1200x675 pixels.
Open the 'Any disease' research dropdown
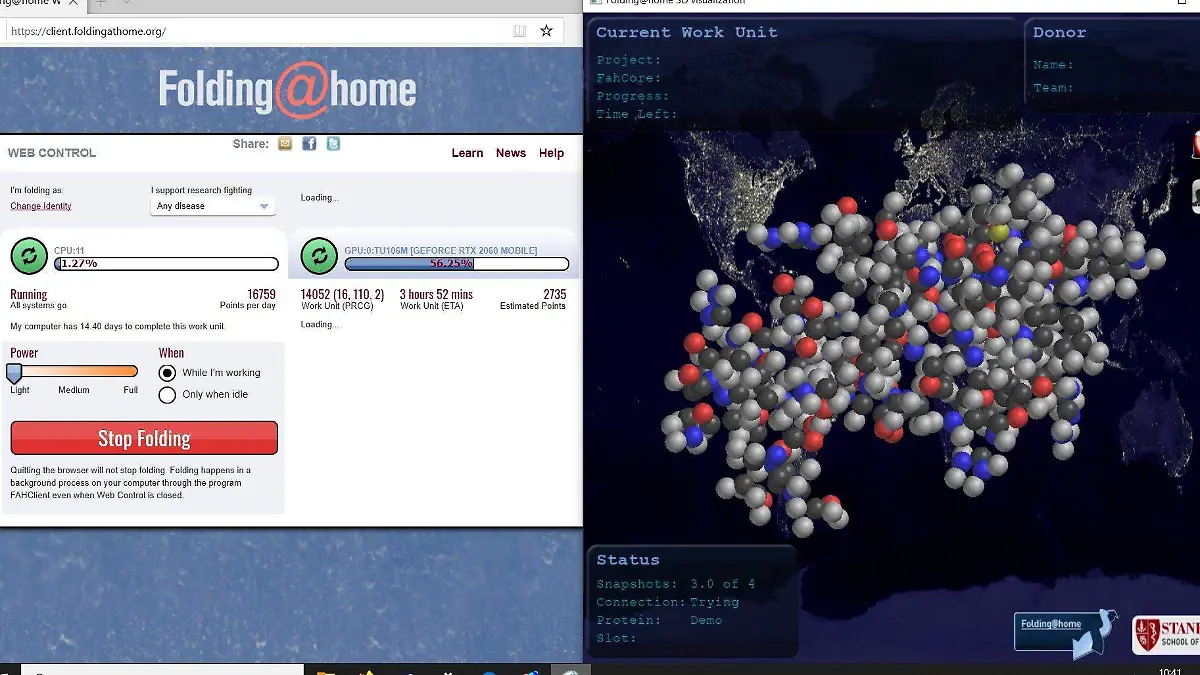(213, 206)
